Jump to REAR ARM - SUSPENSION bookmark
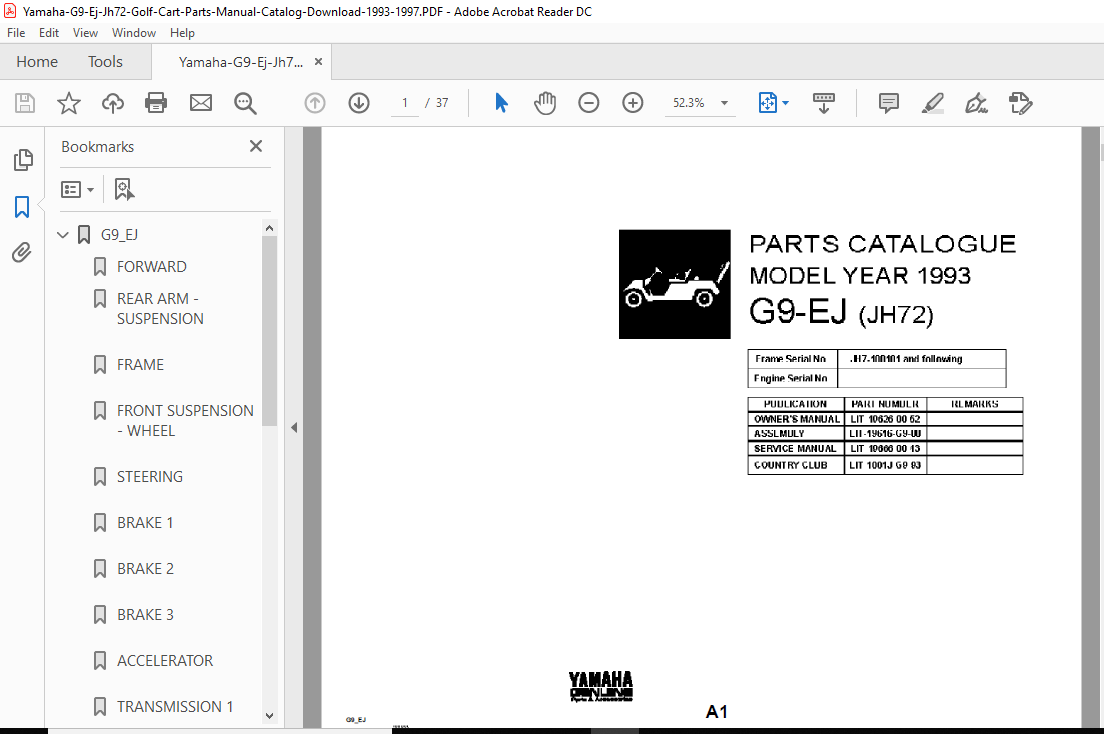Screen dimensions: 1104x734 click(160, 309)
